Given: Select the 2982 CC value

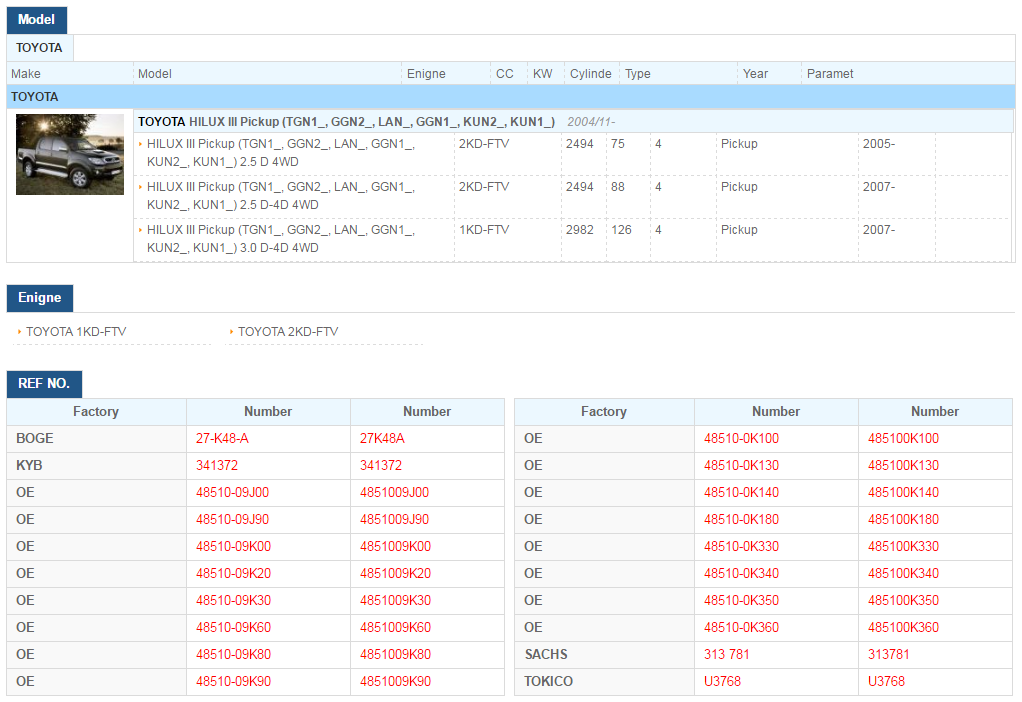Looking at the screenshot, I should 579,230.
